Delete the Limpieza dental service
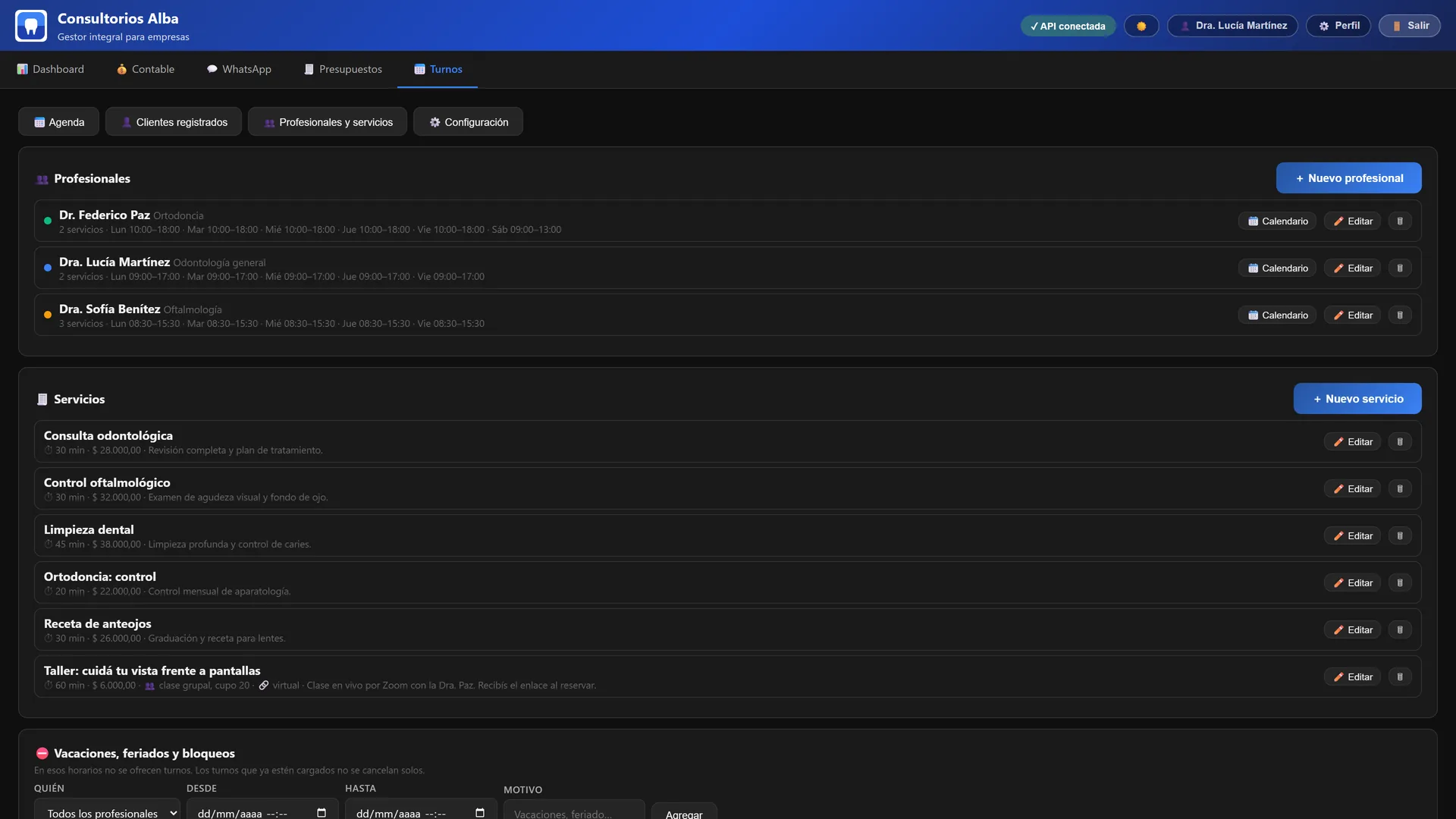1456x819 pixels. pos(1400,536)
